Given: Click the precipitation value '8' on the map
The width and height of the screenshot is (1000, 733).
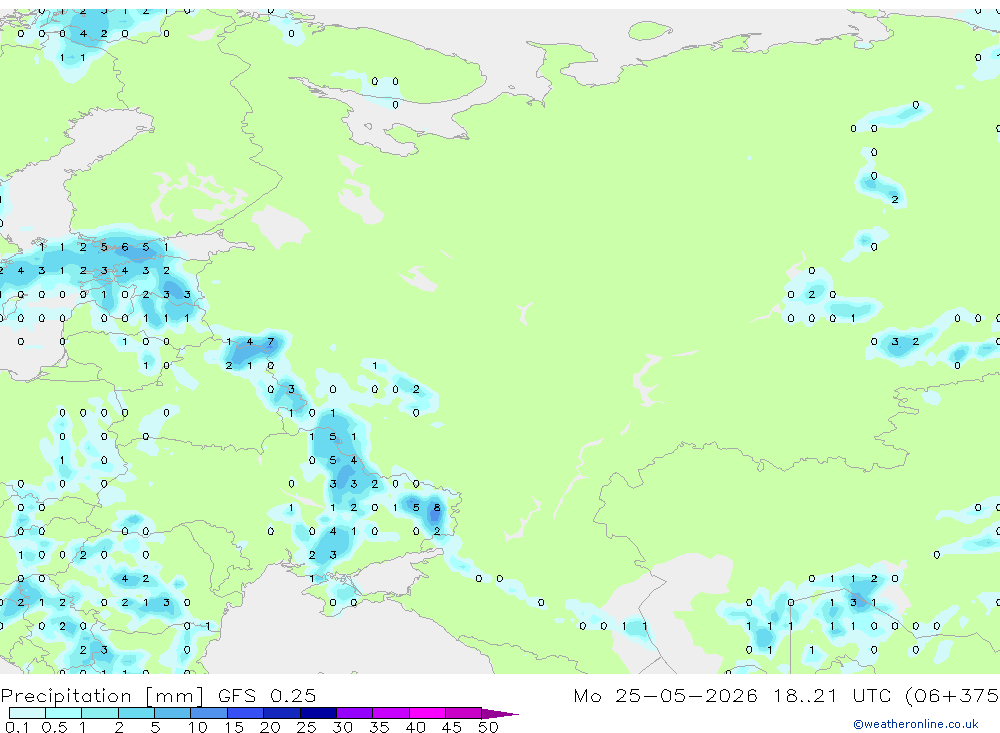Looking at the screenshot, I should (x=437, y=508).
